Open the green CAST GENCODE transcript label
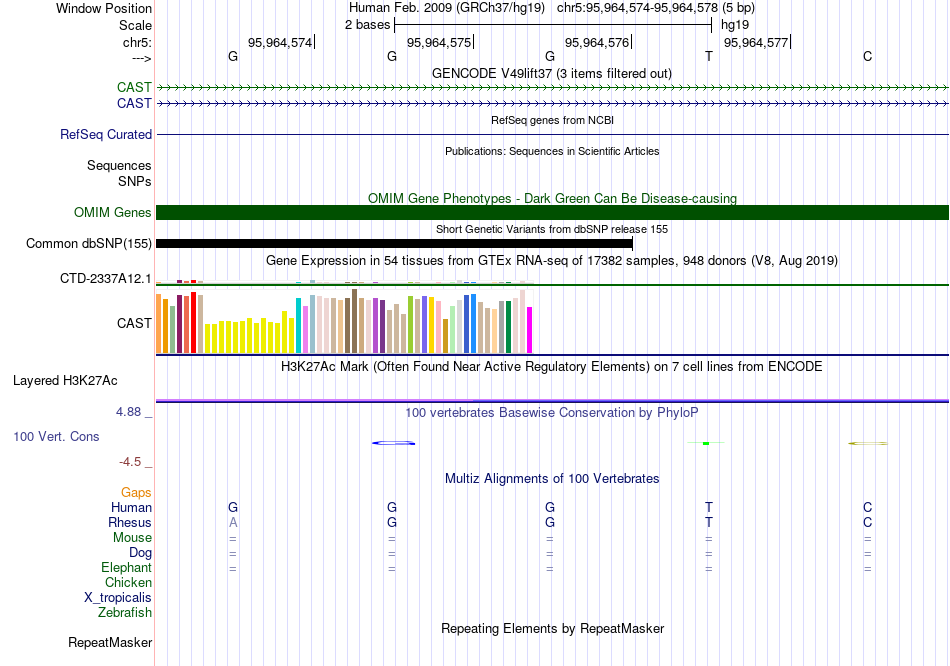Screen dimensions: 950x666 coord(134,87)
